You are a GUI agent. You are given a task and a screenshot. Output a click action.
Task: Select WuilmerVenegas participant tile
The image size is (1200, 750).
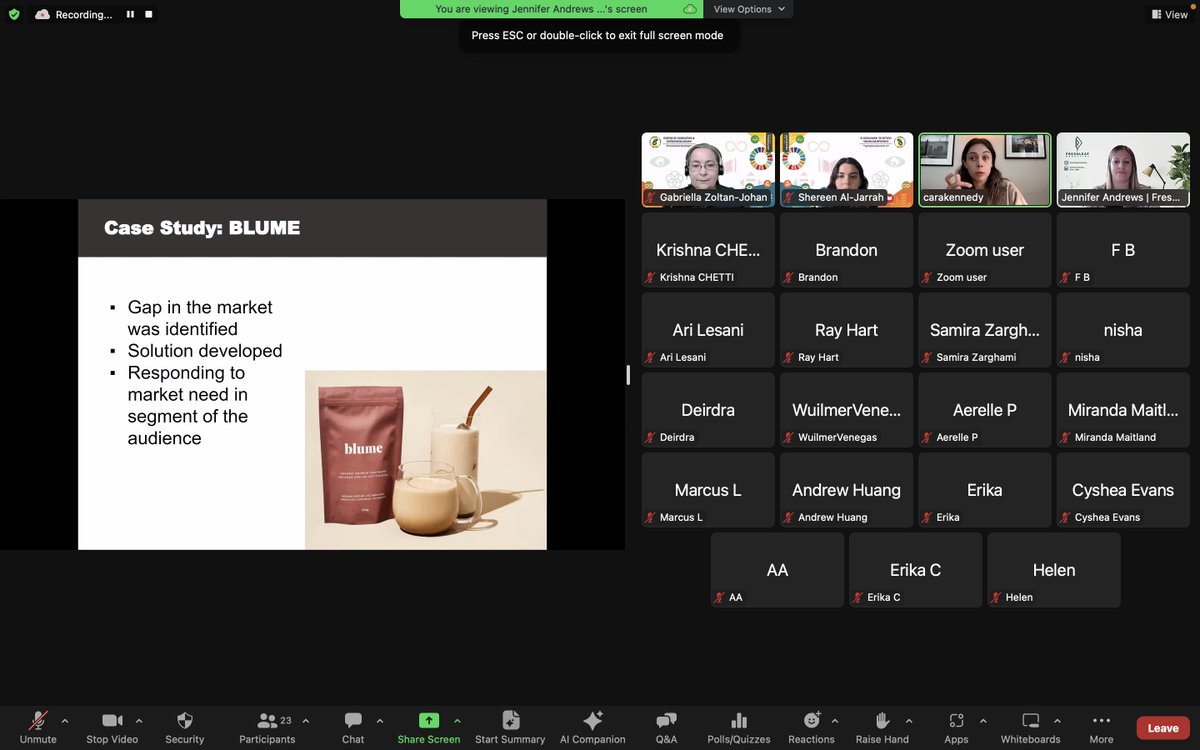[x=846, y=410]
